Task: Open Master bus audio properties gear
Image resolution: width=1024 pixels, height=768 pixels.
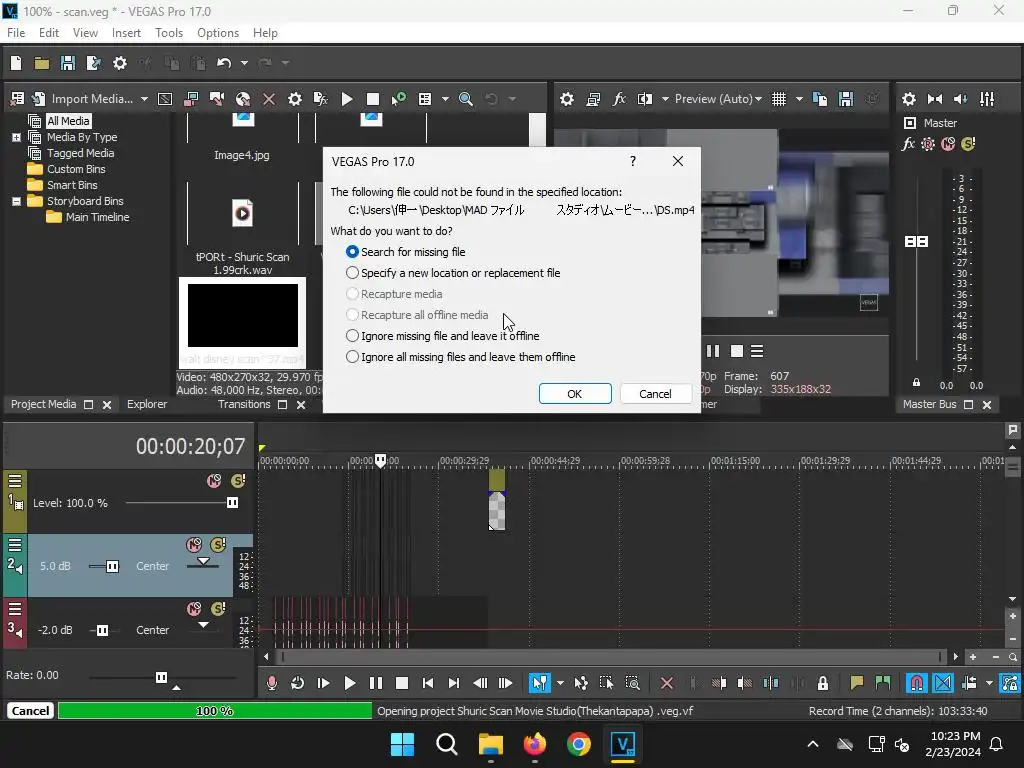Action: 909,99
